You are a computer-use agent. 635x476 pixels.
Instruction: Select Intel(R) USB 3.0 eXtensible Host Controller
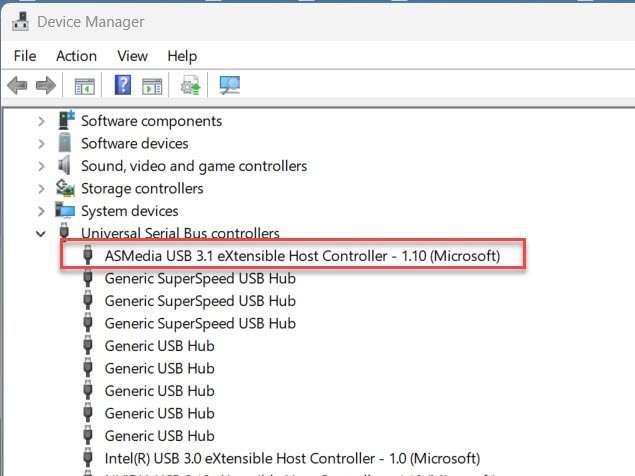(292, 458)
